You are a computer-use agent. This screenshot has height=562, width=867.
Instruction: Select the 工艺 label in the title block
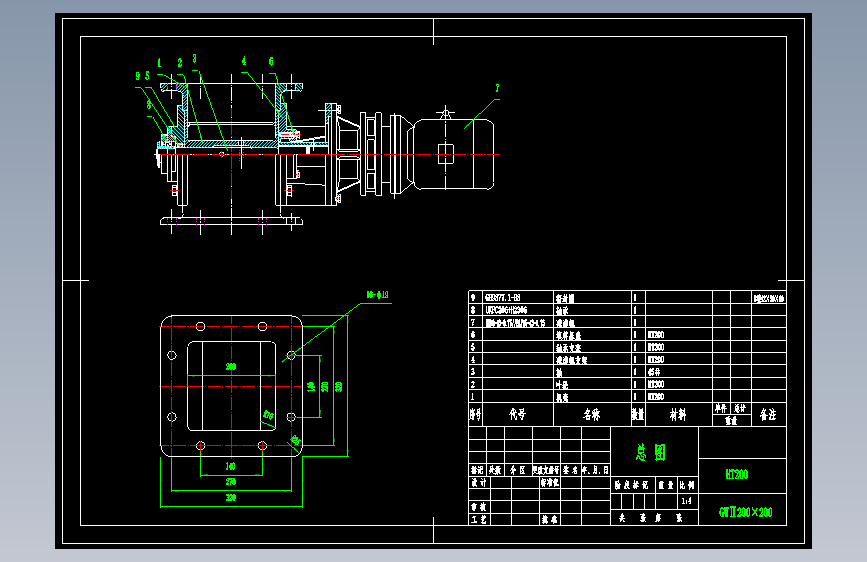pyautogui.click(x=479, y=519)
